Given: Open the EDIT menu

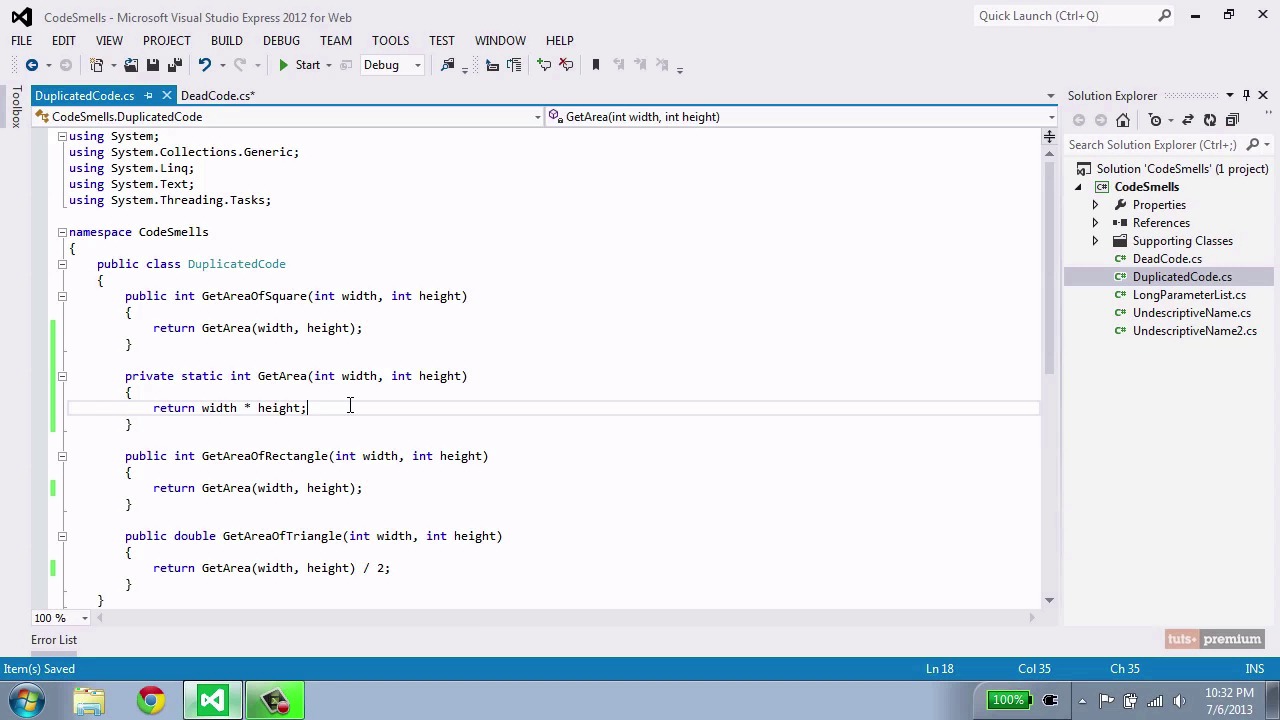Looking at the screenshot, I should [63, 40].
